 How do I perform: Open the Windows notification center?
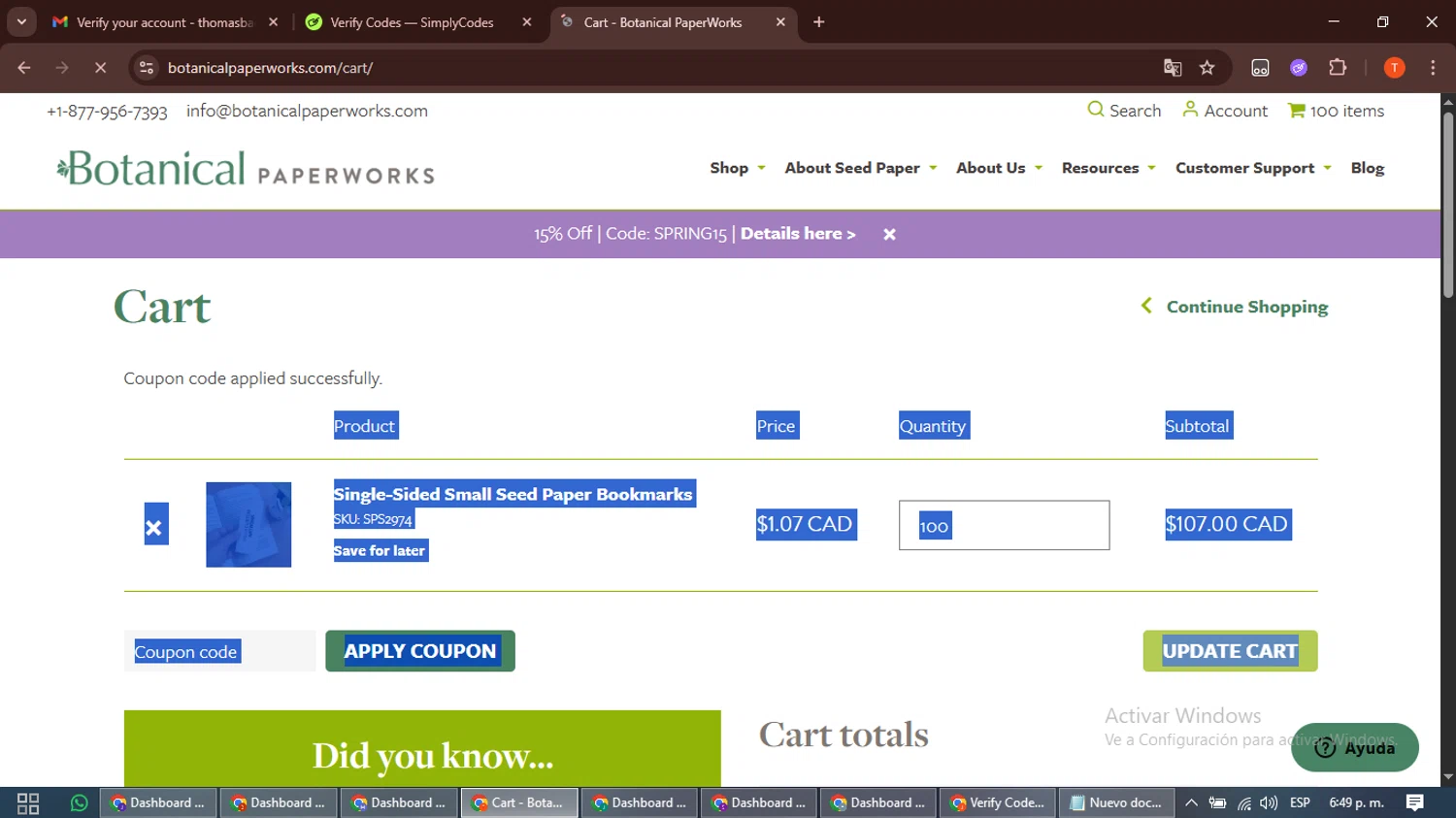(1415, 803)
